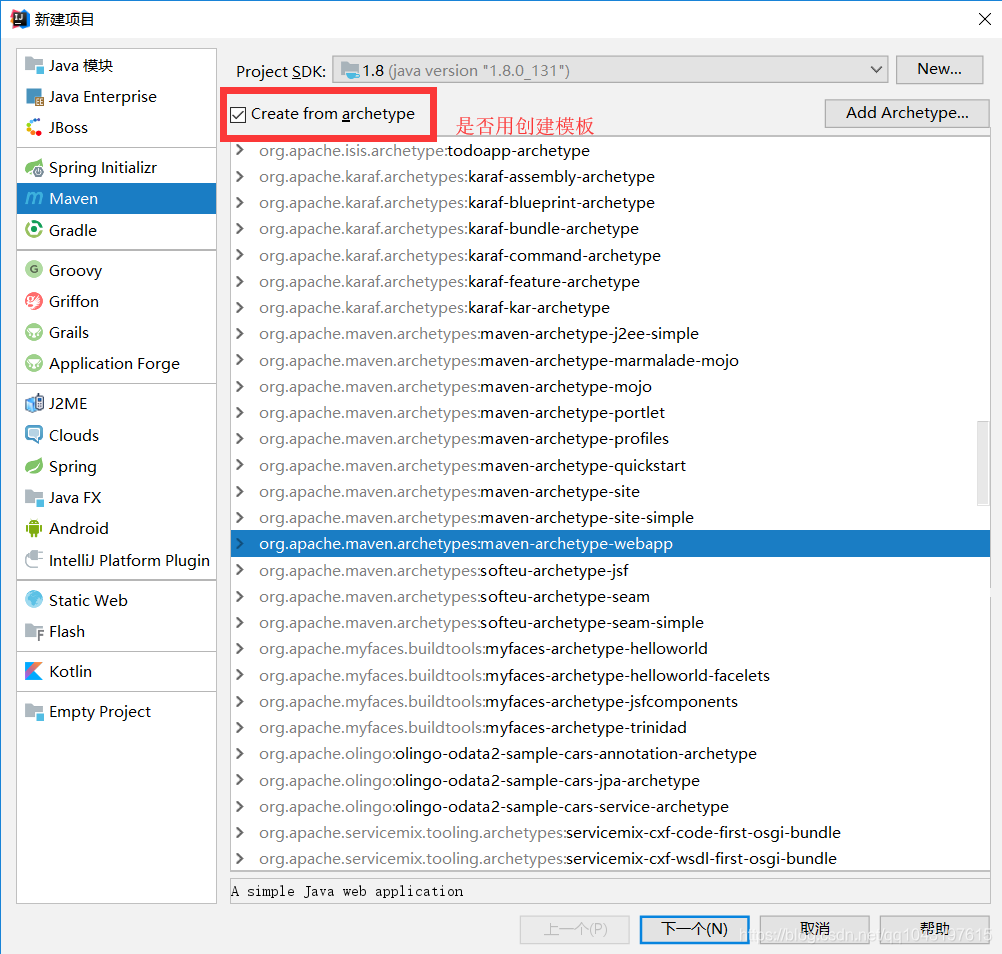Select the myfaces-archetype-trinidad row
The width and height of the screenshot is (1002, 954).
(x=610, y=728)
